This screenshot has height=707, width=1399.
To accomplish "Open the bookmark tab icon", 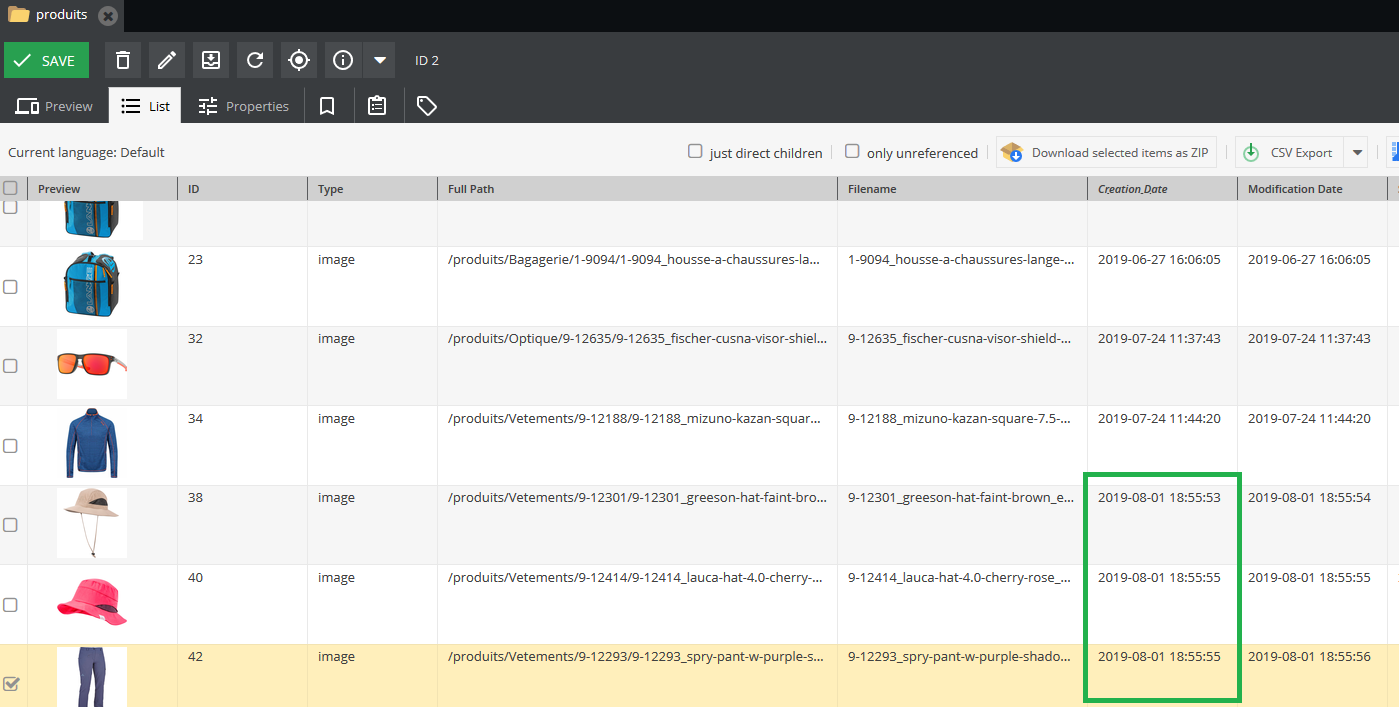I will click(x=327, y=106).
